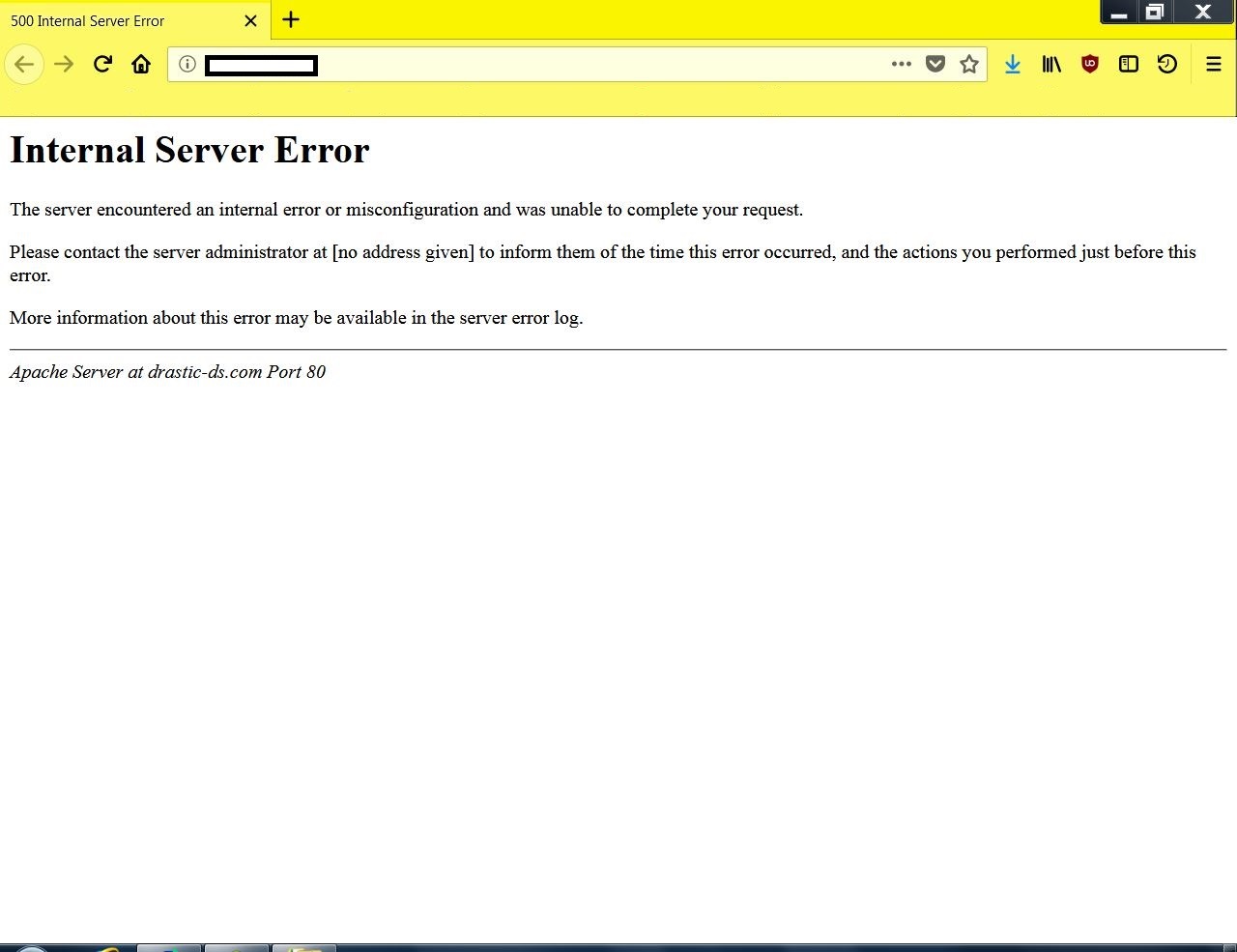Show site information in address bar

coord(187,65)
